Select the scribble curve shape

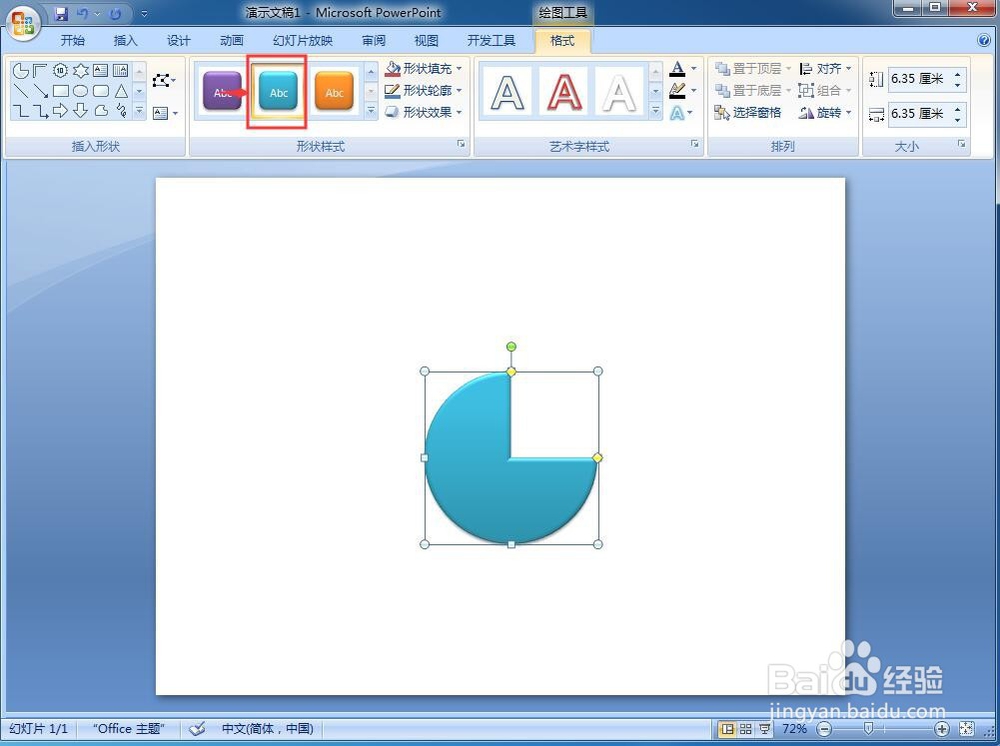coord(120,111)
